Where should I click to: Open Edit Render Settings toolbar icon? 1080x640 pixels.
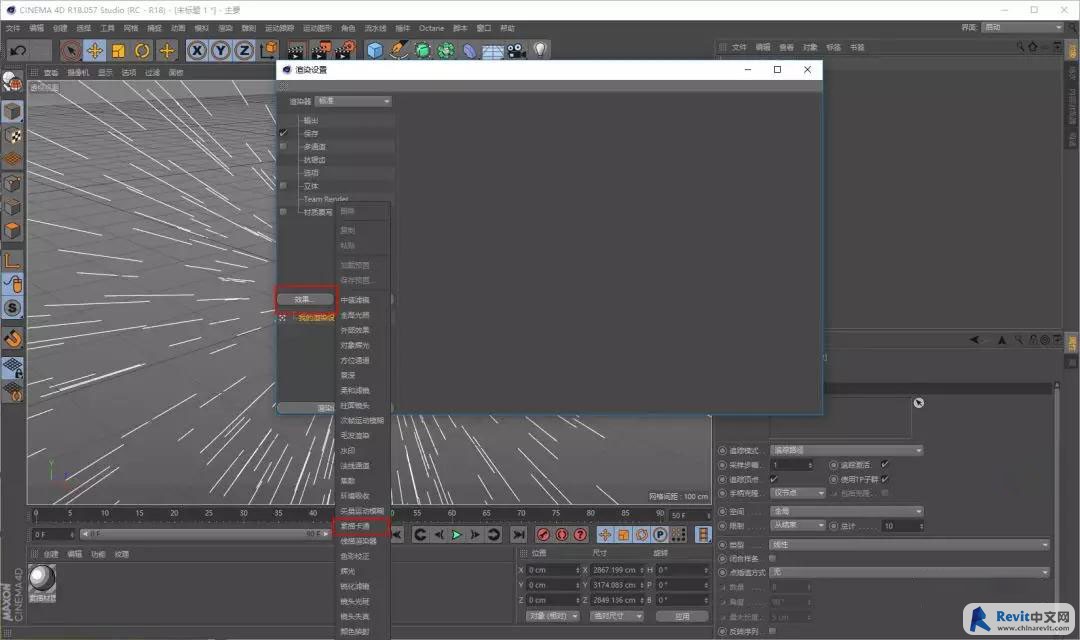click(345, 50)
